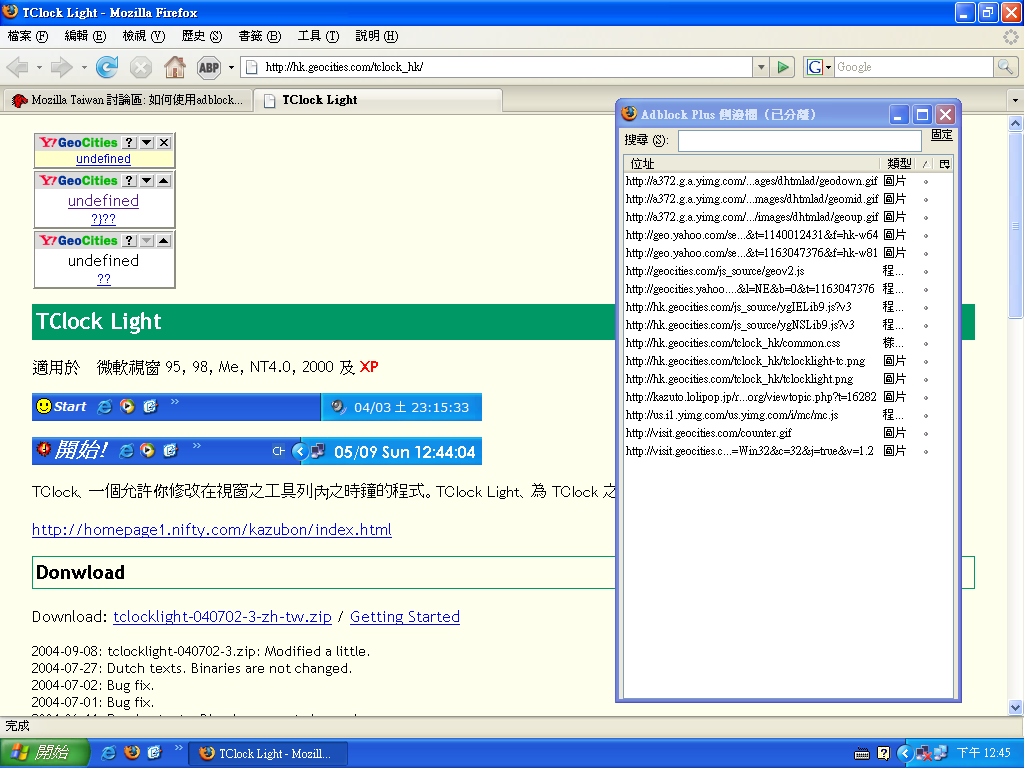Open the 工具 (Tools) menu
1024x768 pixels.
(x=318, y=36)
